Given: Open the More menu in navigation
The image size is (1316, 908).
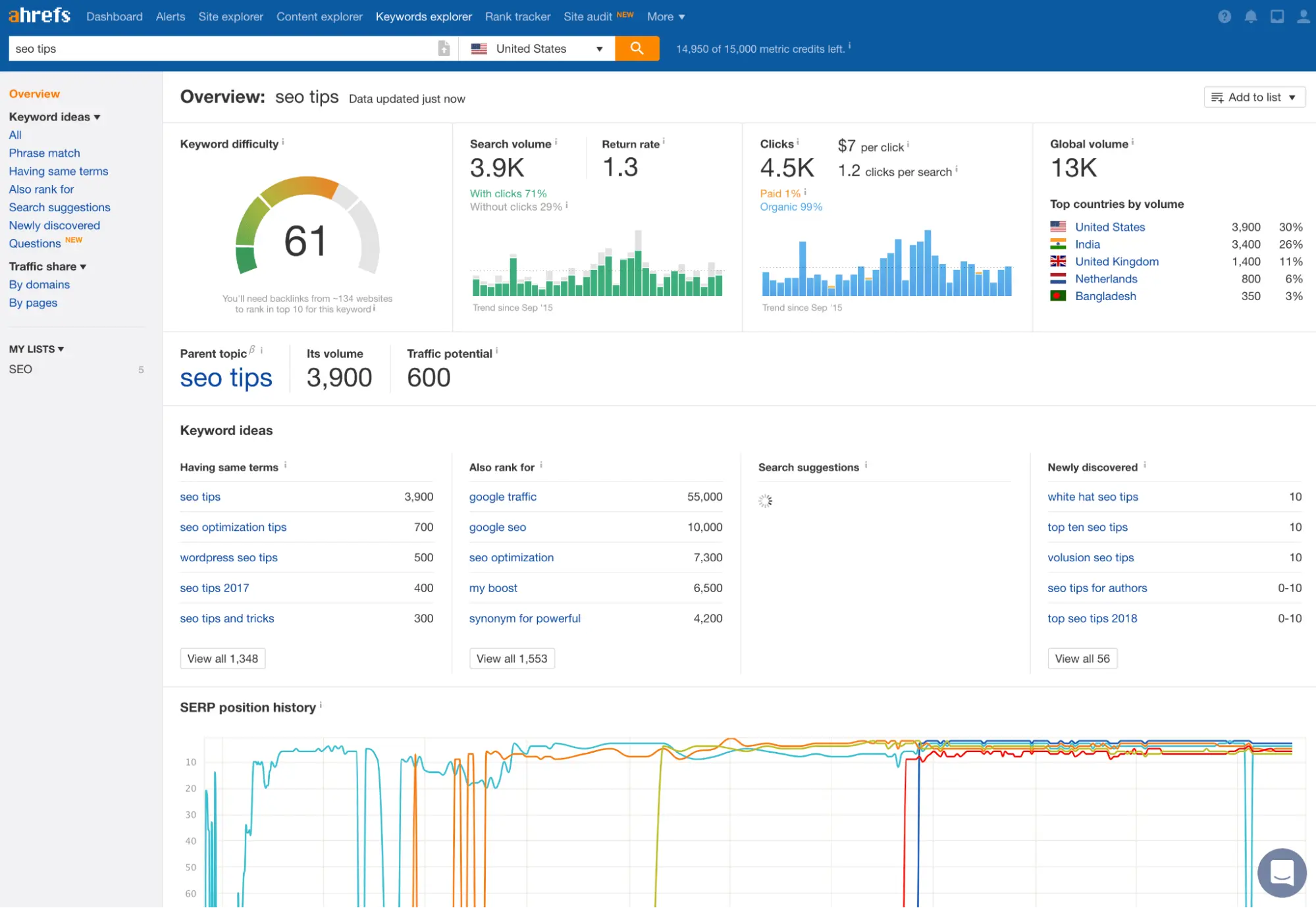Looking at the screenshot, I should [666, 16].
